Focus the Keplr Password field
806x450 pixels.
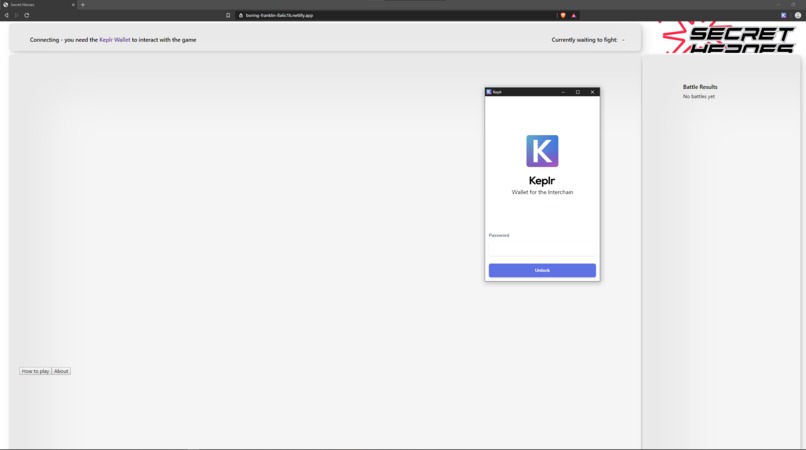coord(542,249)
